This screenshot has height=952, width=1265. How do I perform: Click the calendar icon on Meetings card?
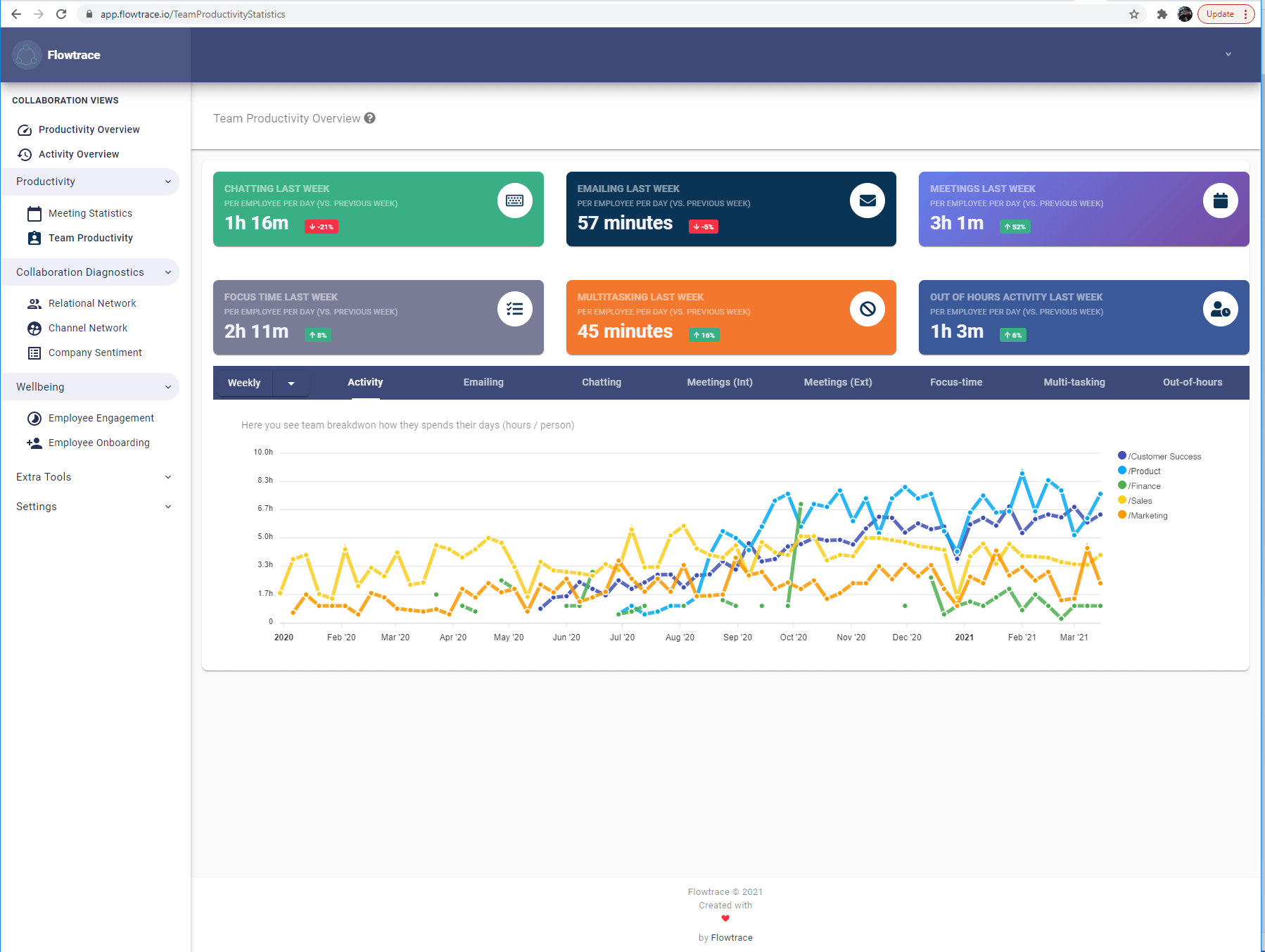tap(1221, 201)
